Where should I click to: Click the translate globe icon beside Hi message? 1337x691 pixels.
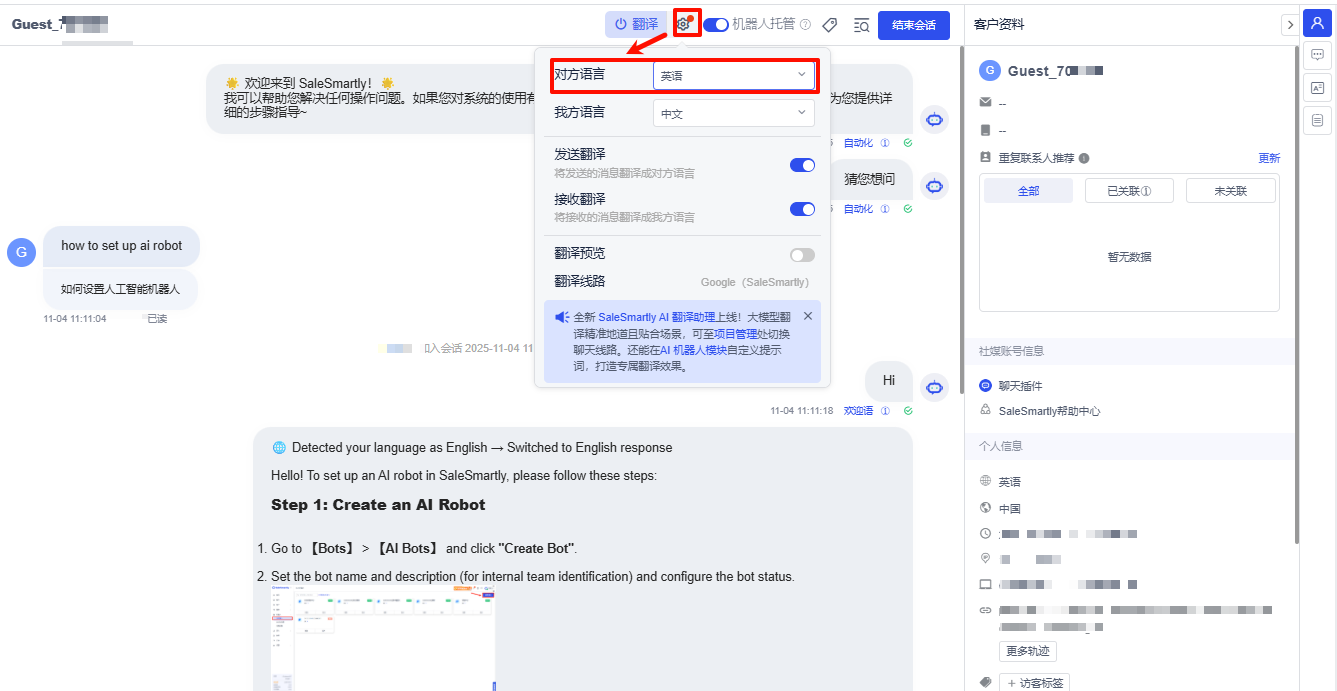934,387
